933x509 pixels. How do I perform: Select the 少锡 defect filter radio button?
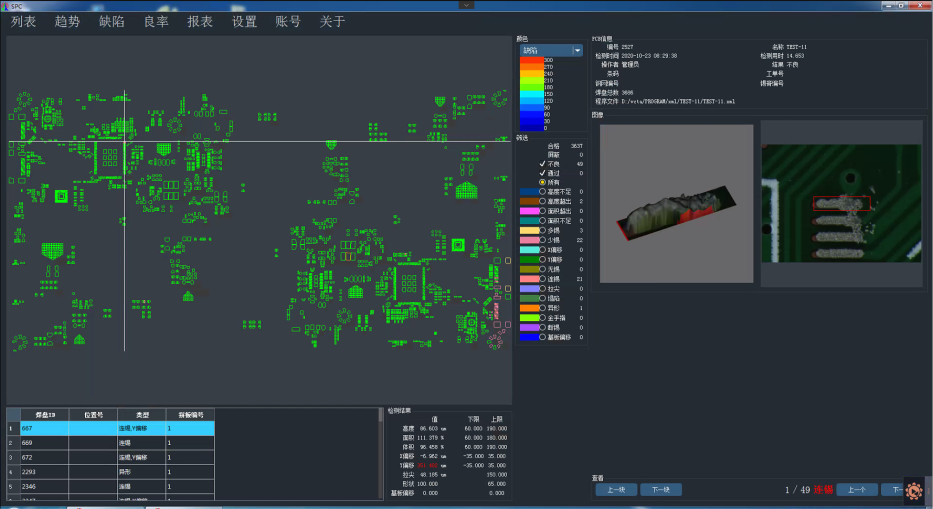542,240
